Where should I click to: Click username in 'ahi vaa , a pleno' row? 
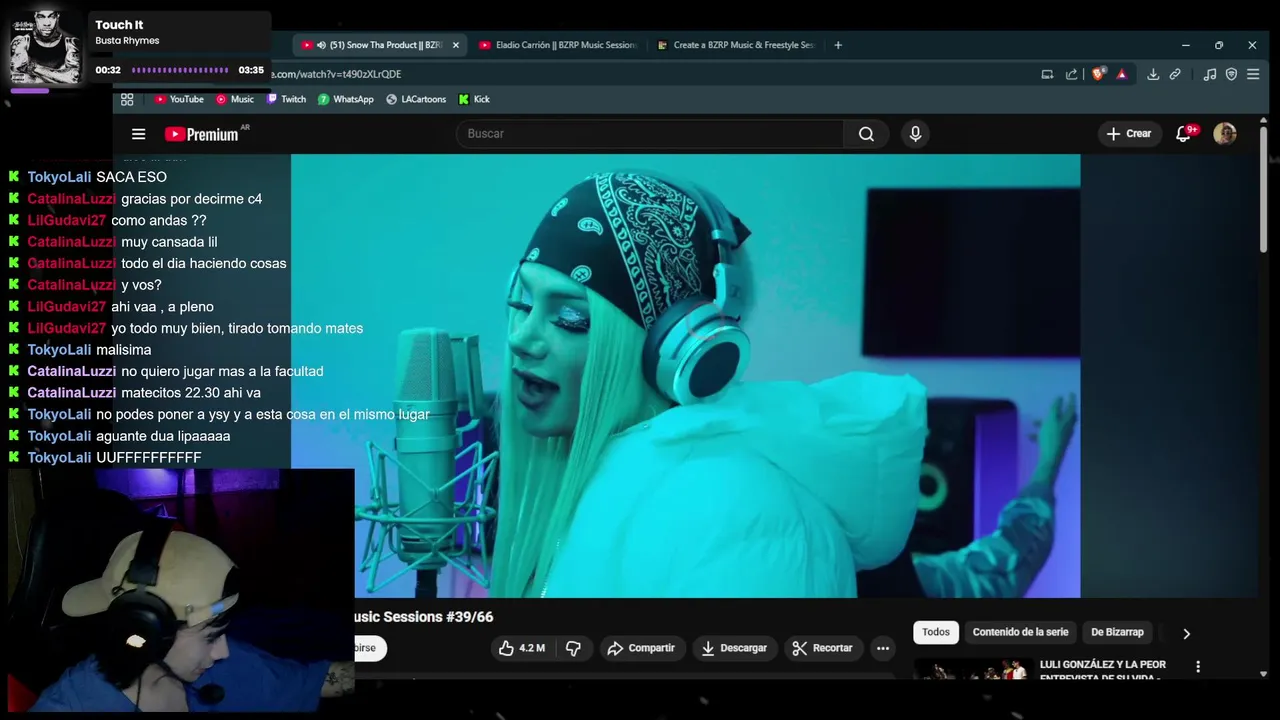[66, 307]
